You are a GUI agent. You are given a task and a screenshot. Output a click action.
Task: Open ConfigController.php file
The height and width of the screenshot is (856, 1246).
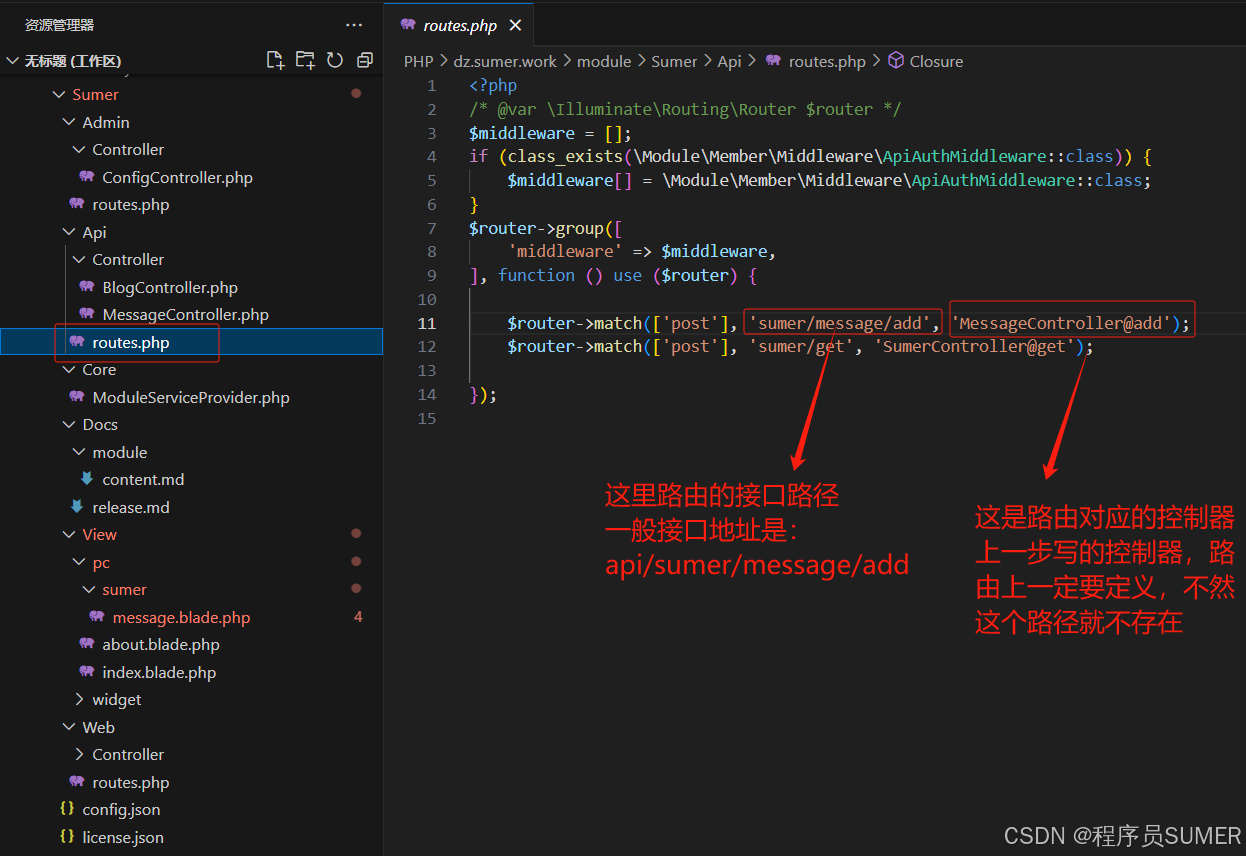point(177,177)
